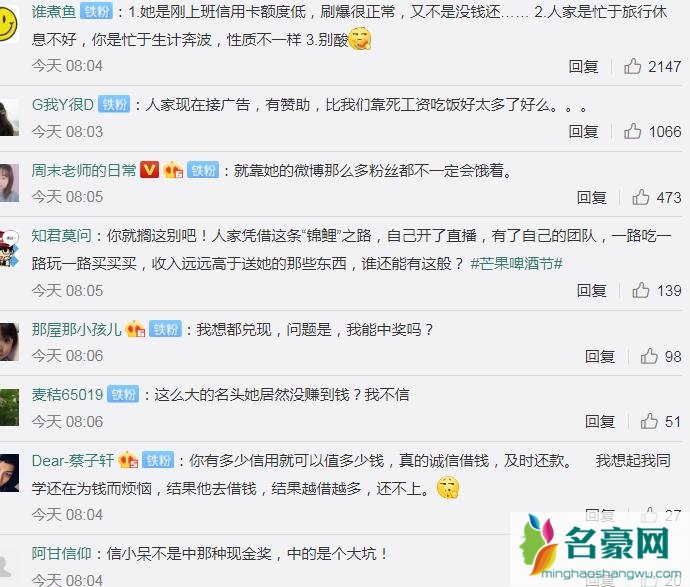Like 那屋那小孩儿's comment with 98 likes

pyautogui.click(x=649, y=356)
